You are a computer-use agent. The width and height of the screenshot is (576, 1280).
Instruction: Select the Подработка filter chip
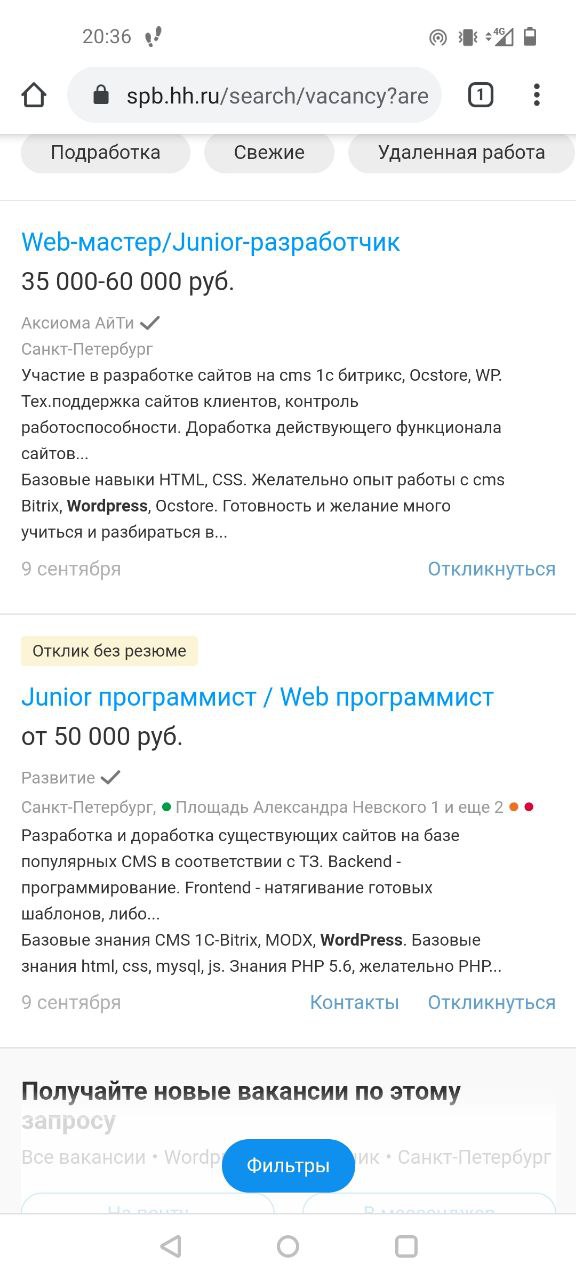[105, 153]
